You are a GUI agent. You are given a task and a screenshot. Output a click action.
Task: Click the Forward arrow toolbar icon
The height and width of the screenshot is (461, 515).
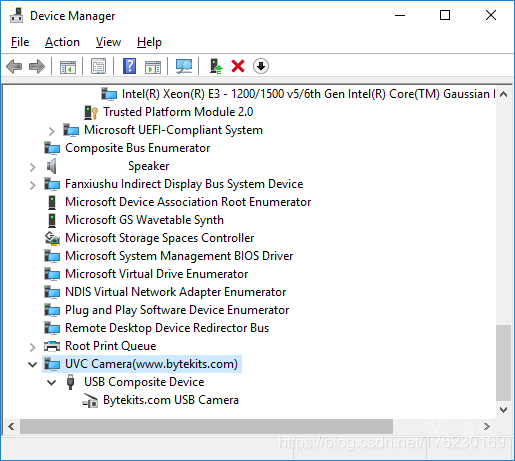[x=37, y=66]
